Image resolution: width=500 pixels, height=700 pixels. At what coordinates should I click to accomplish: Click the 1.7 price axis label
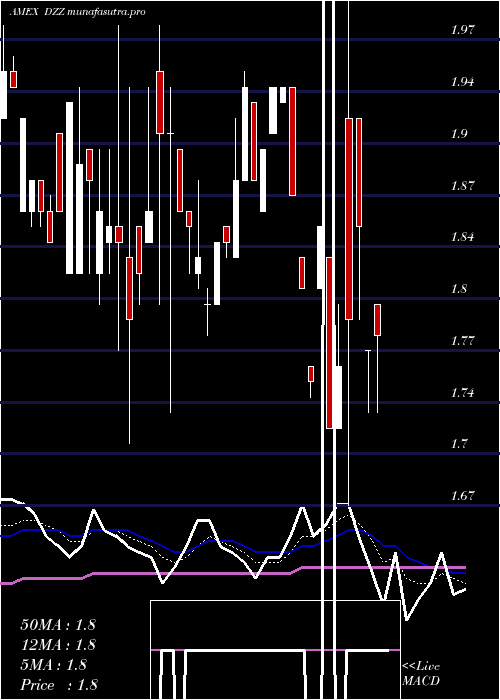(459, 444)
